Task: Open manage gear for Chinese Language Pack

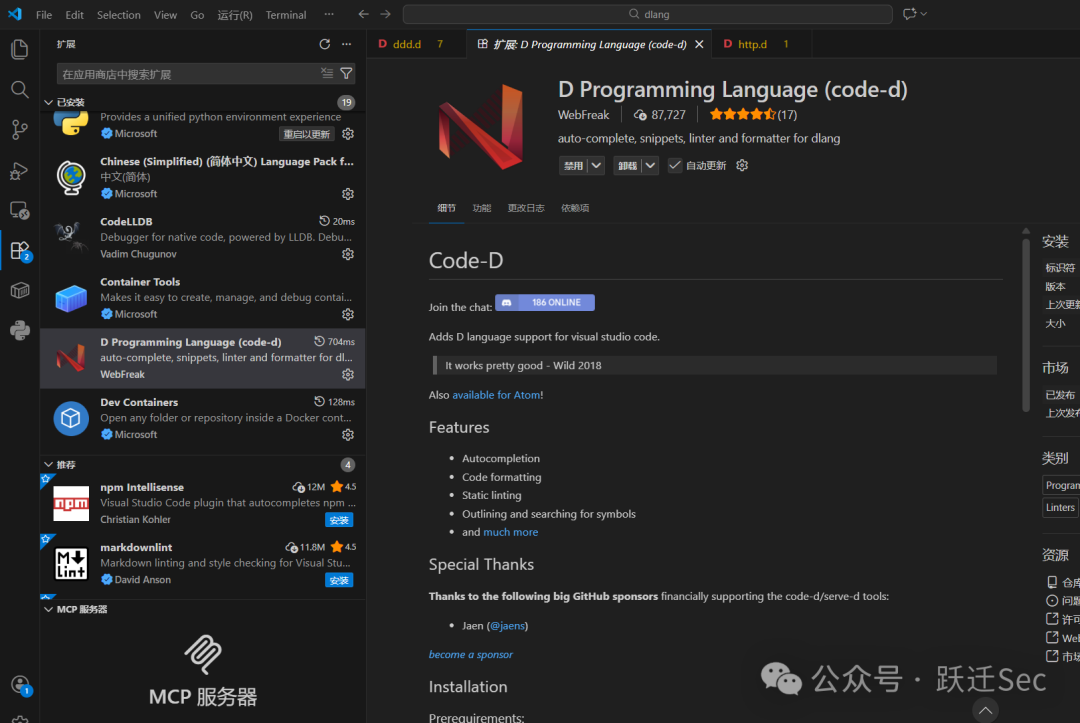Action: tap(348, 194)
